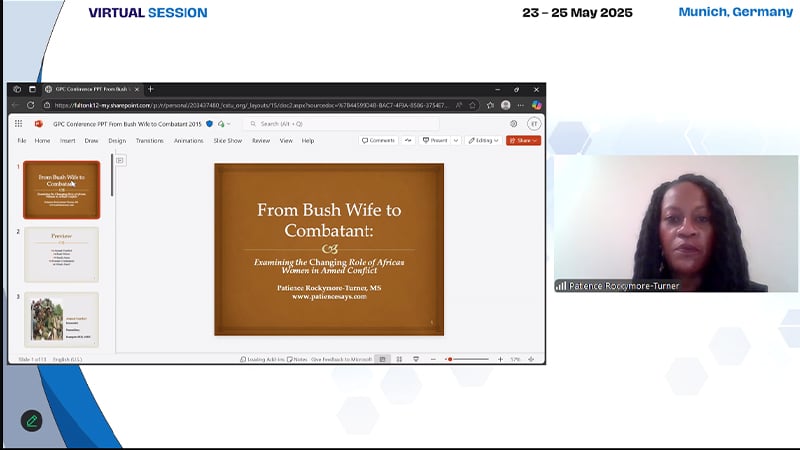Viewport: 800px width, 450px height.
Task: Toggle the slide thumbnail pane button
Action: pos(120,160)
